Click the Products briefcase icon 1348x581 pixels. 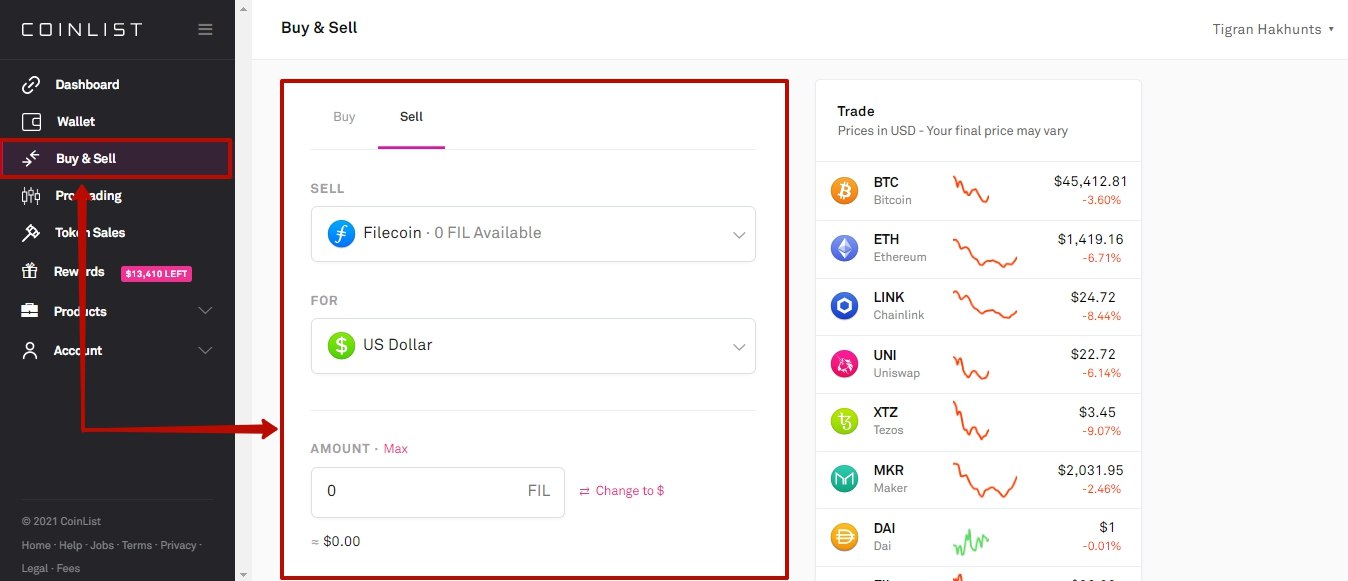[x=31, y=311]
